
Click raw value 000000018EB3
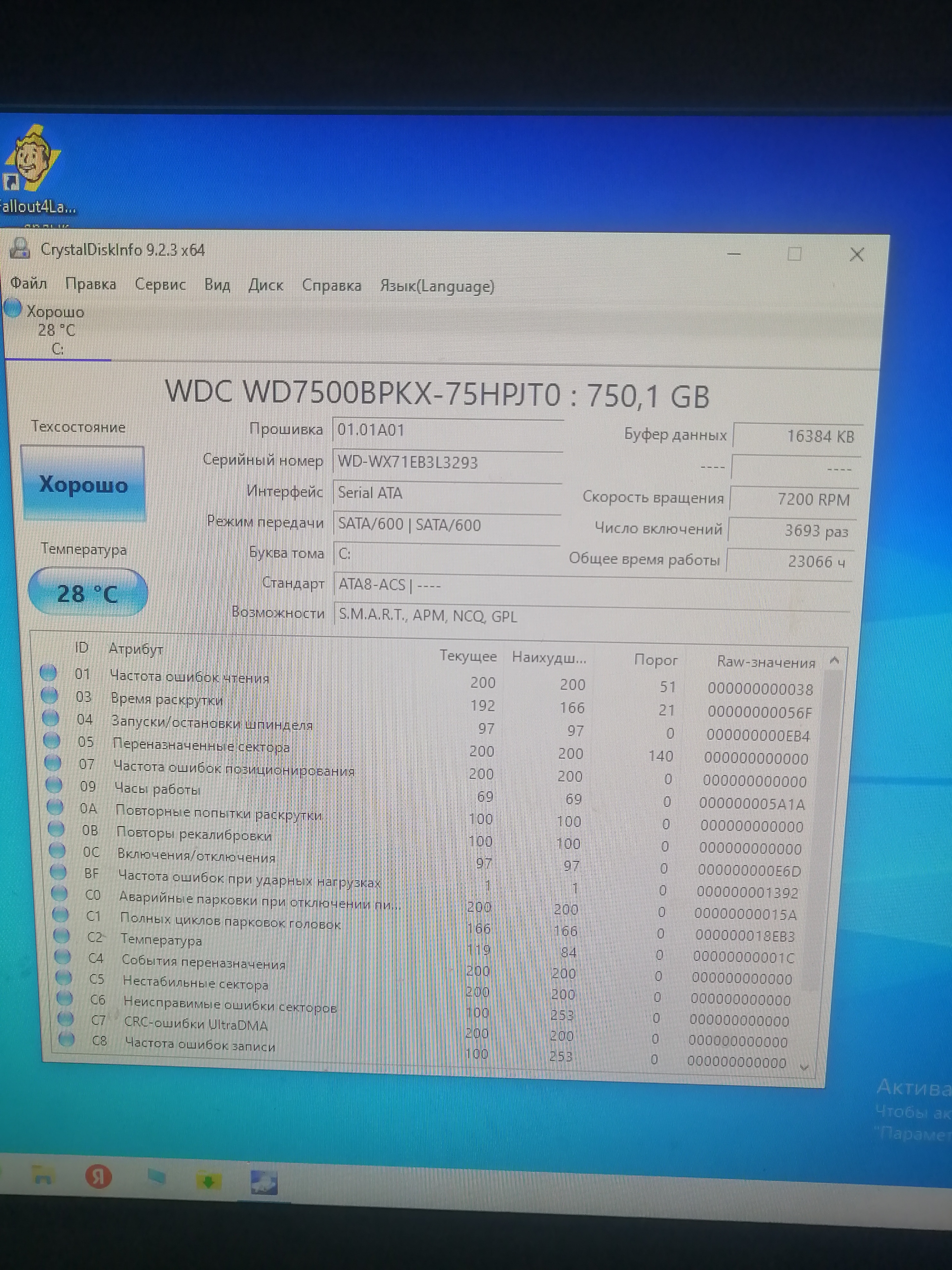745,936
